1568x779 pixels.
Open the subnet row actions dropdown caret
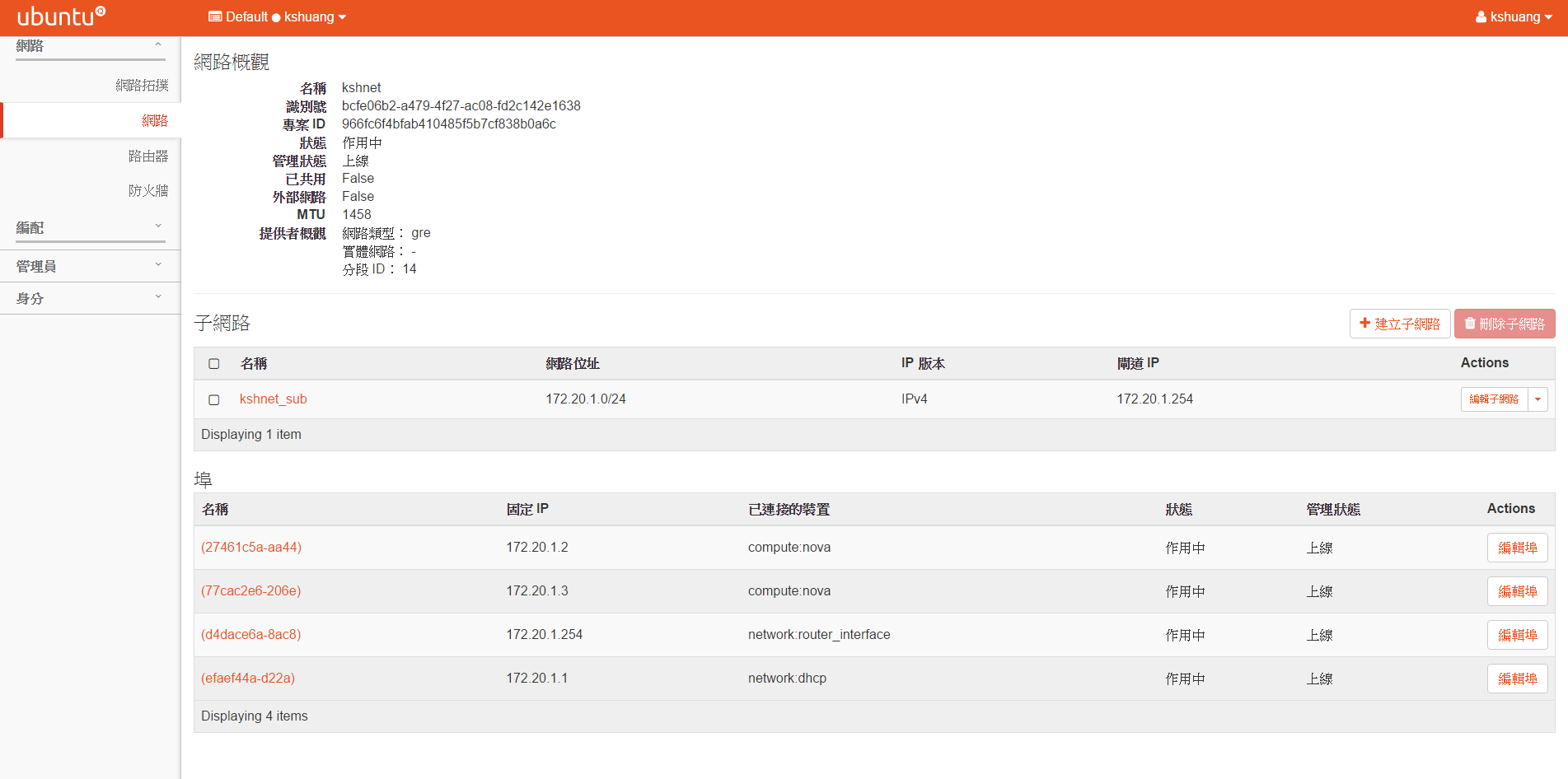click(x=1538, y=399)
